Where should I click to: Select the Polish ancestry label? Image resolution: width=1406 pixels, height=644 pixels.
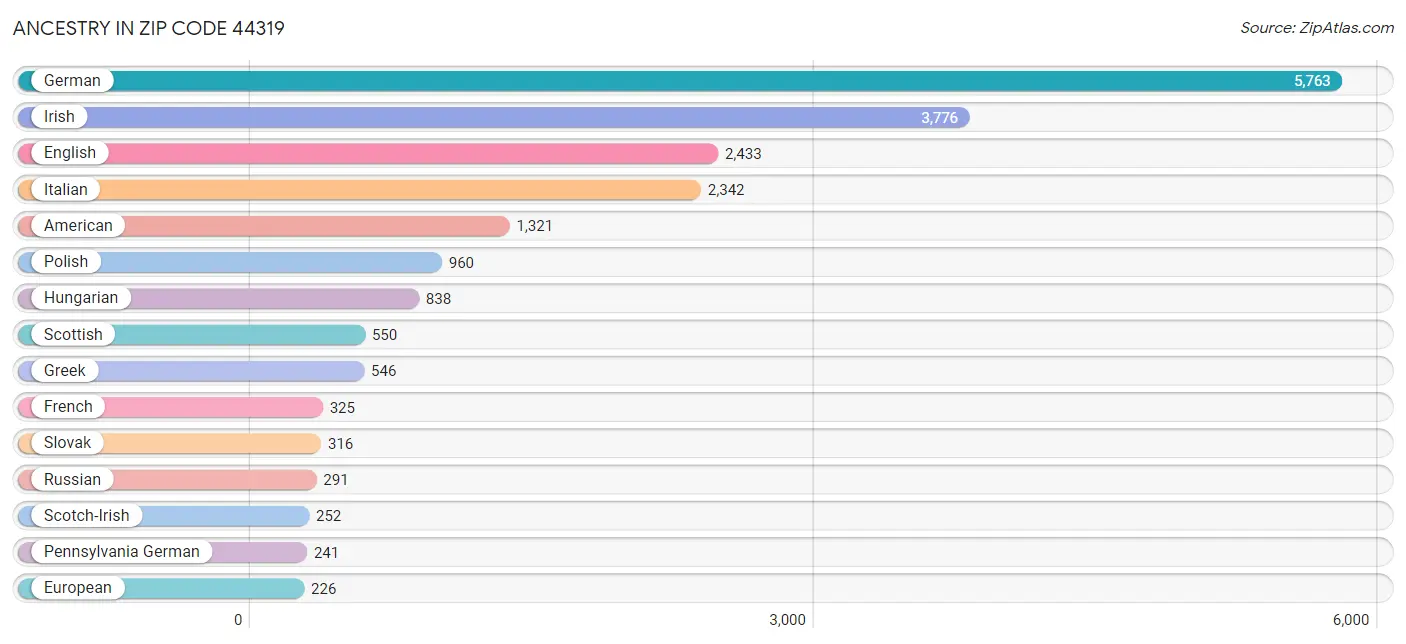66,262
